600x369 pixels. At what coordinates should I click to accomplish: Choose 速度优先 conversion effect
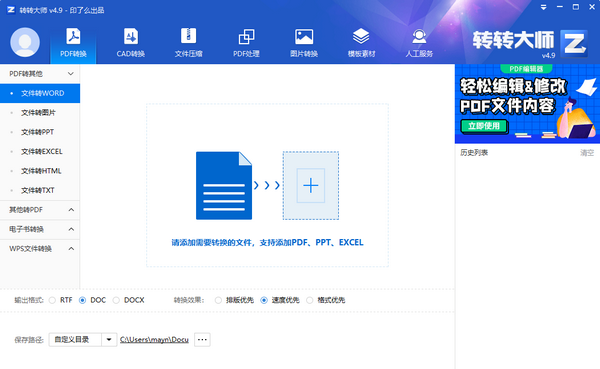tap(264, 300)
